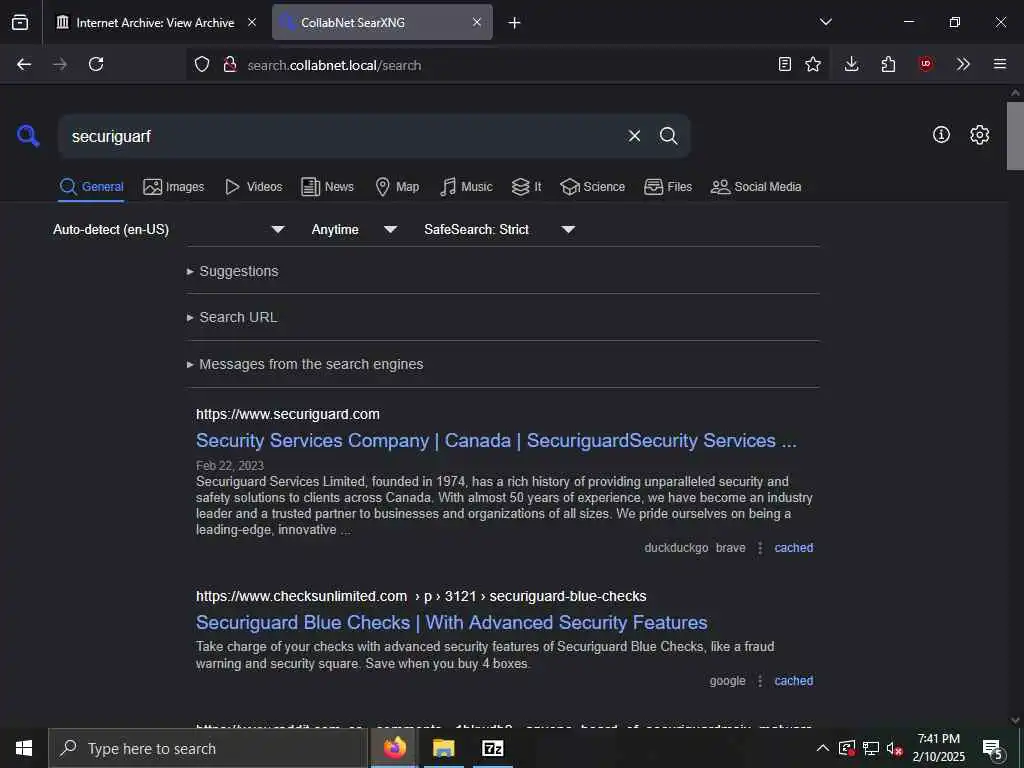Open the Auto-detect (en-US) language dropdown

tap(168, 229)
